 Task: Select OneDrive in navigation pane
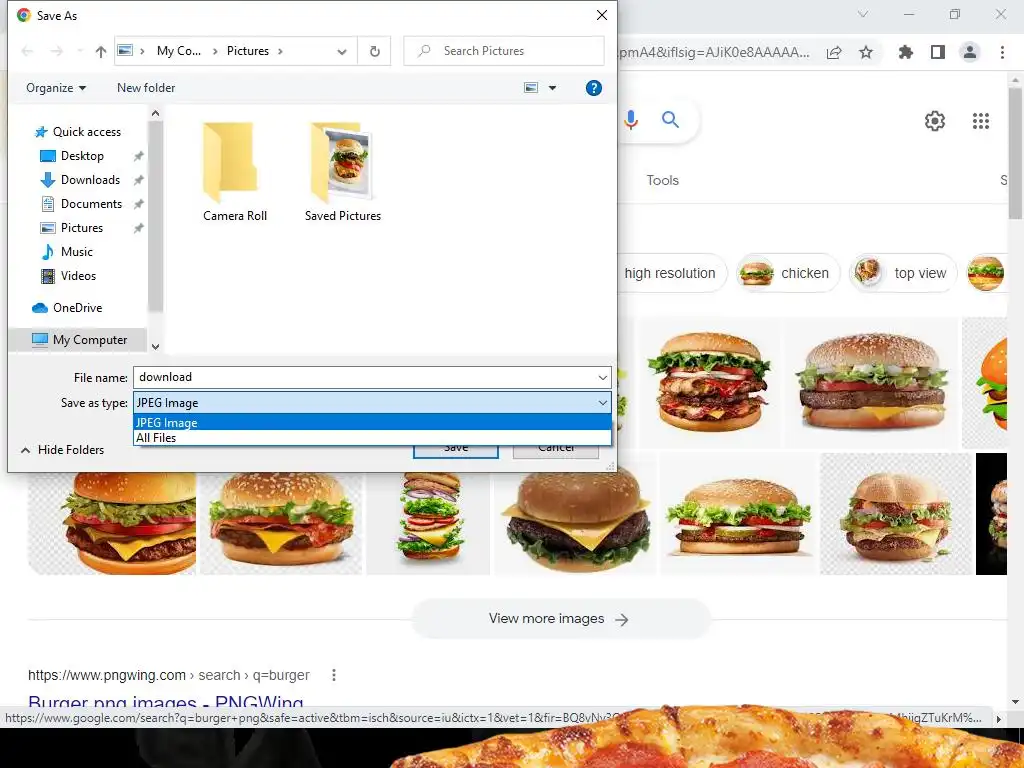[77, 308]
